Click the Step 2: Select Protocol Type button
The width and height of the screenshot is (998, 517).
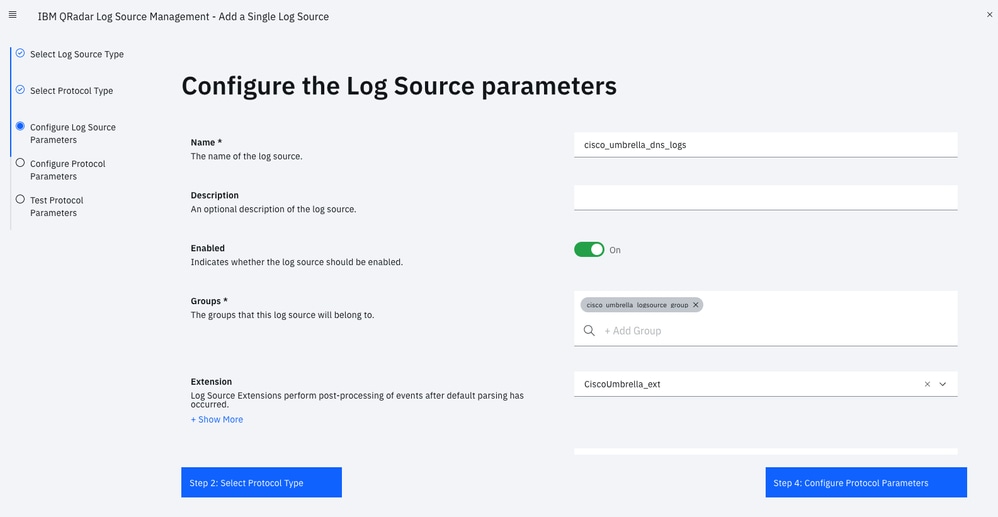click(x=261, y=482)
